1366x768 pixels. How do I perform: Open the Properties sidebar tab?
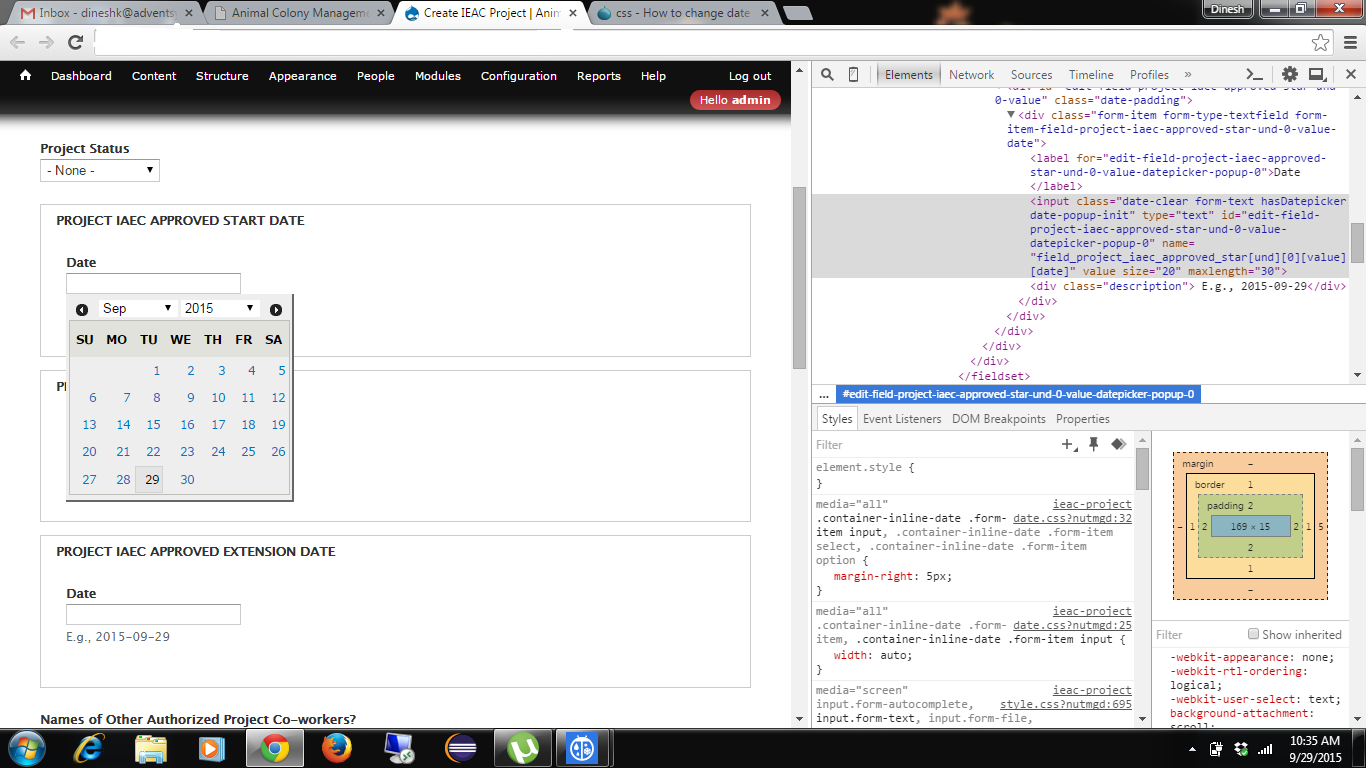click(1083, 419)
